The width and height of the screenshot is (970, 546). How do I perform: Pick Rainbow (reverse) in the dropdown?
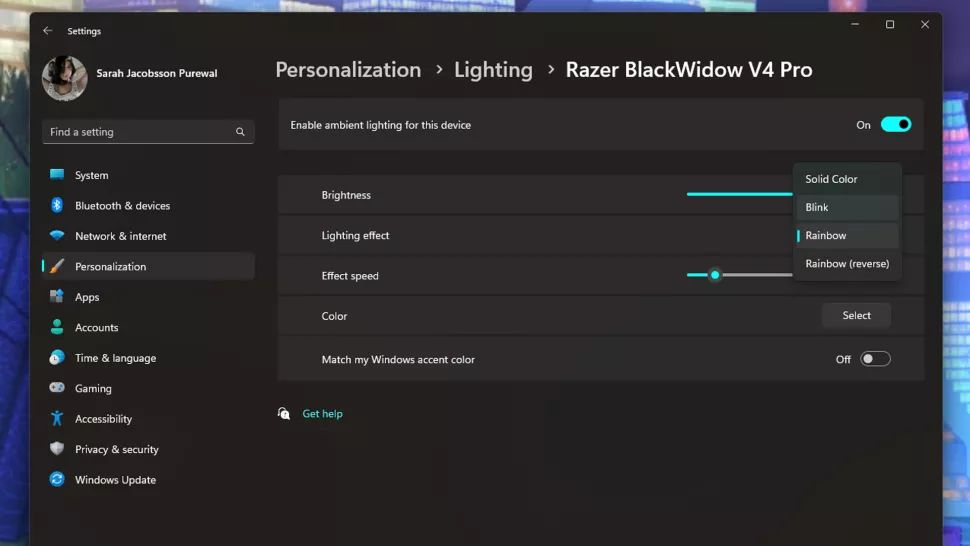click(846, 264)
